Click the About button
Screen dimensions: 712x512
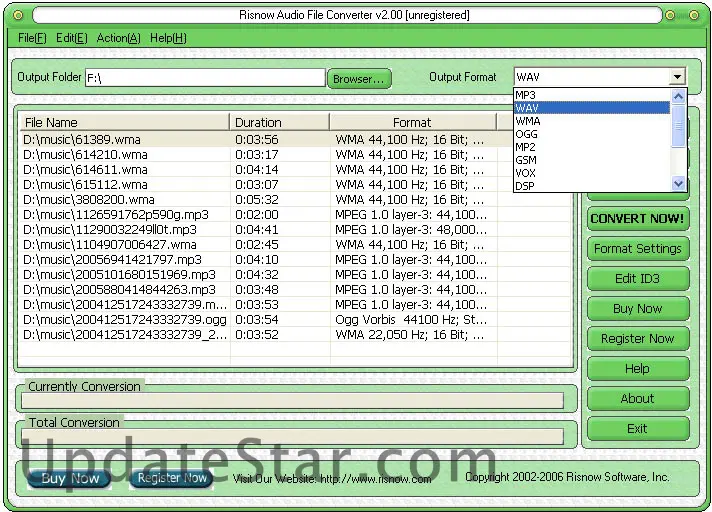(637, 399)
